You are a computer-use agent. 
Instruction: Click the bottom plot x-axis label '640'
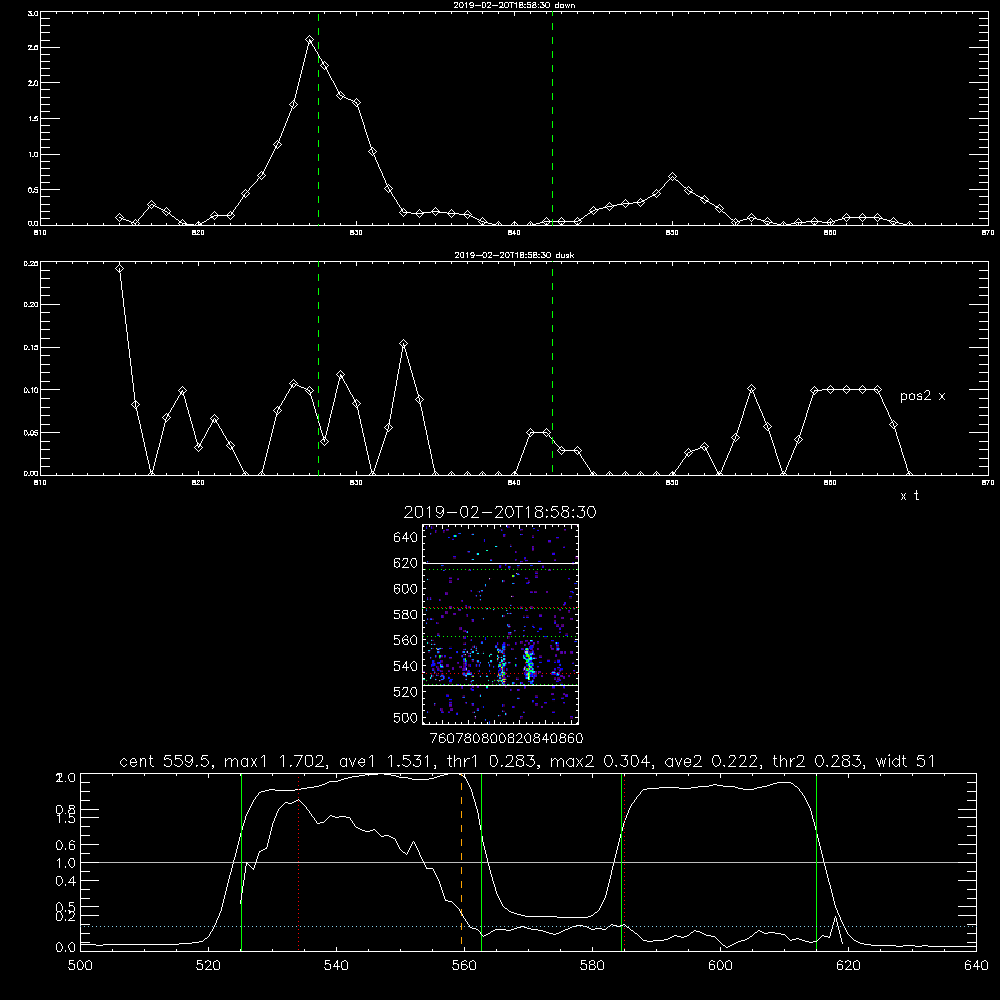(x=976, y=966)
